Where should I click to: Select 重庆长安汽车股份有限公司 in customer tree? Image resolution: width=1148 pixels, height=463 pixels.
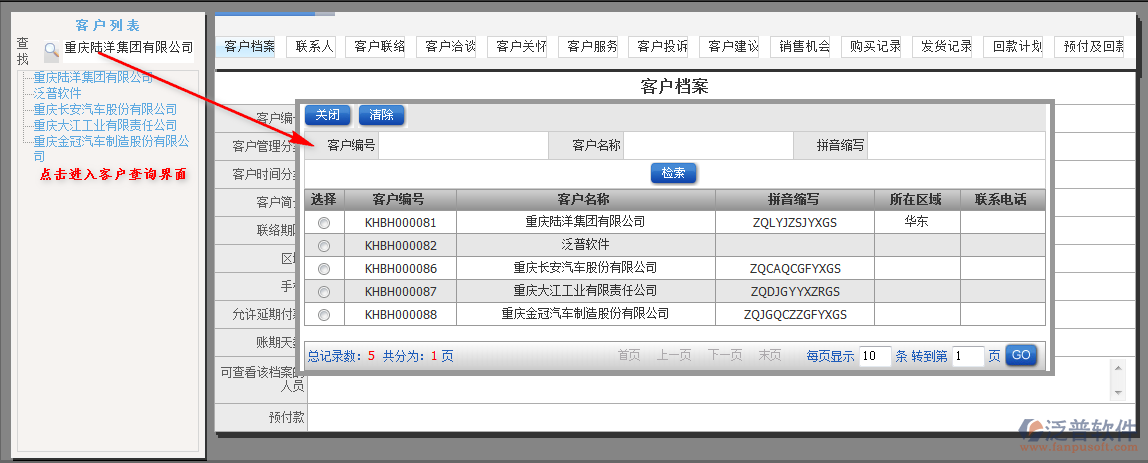105,109
